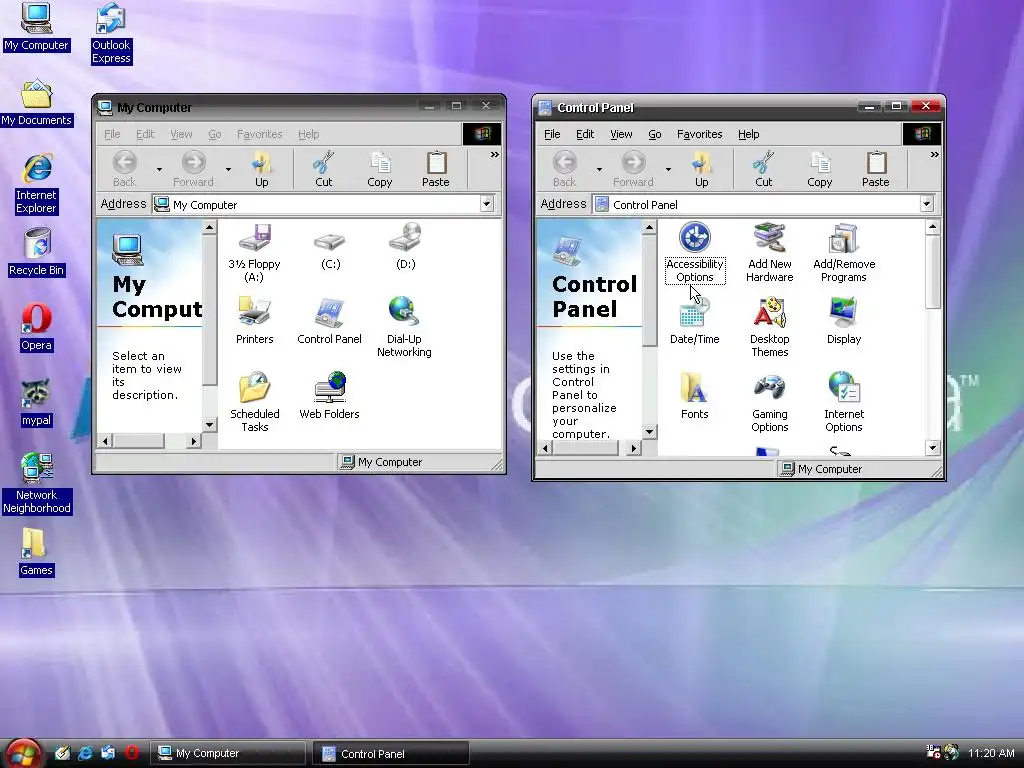Image resolution: width=1024 pixels, height=768 pixels.
Task: Select Printers folder in My Computer
Action: tap(254, 321)
